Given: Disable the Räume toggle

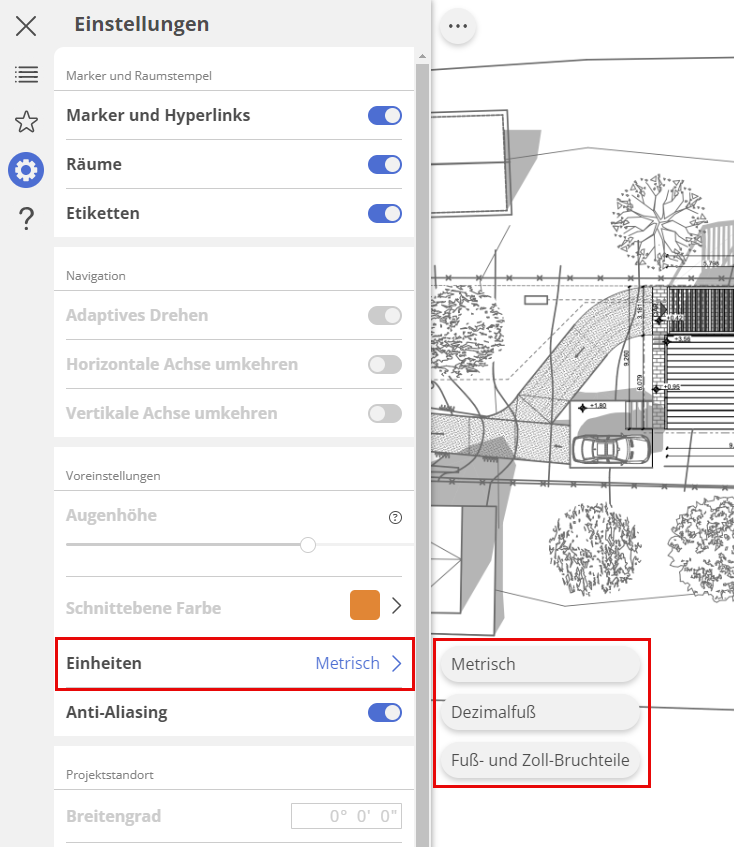Looking at the screenshot, I should click(385, 164).
